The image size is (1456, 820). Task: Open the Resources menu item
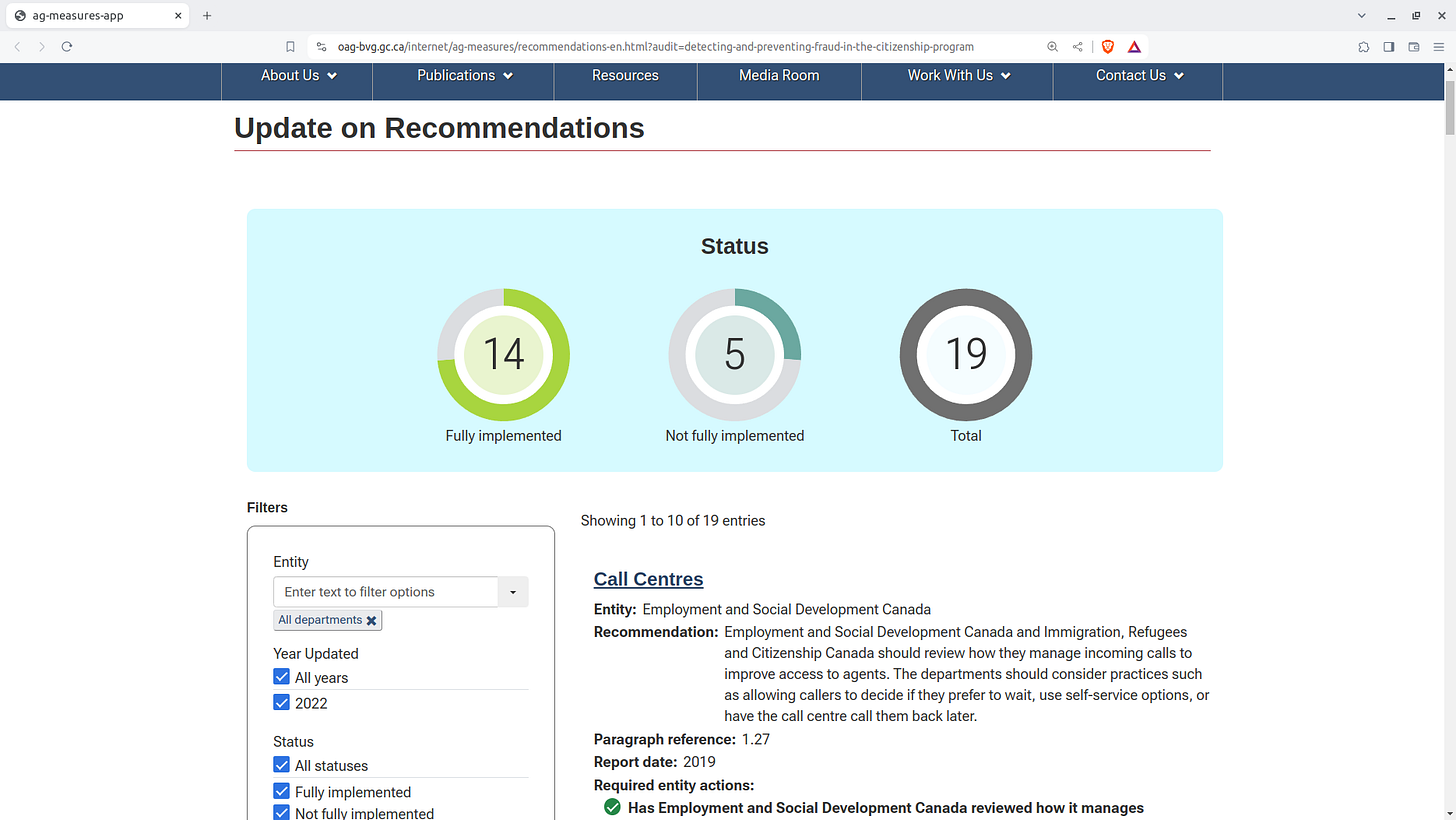pyautogui.click(x=625, y=76)
